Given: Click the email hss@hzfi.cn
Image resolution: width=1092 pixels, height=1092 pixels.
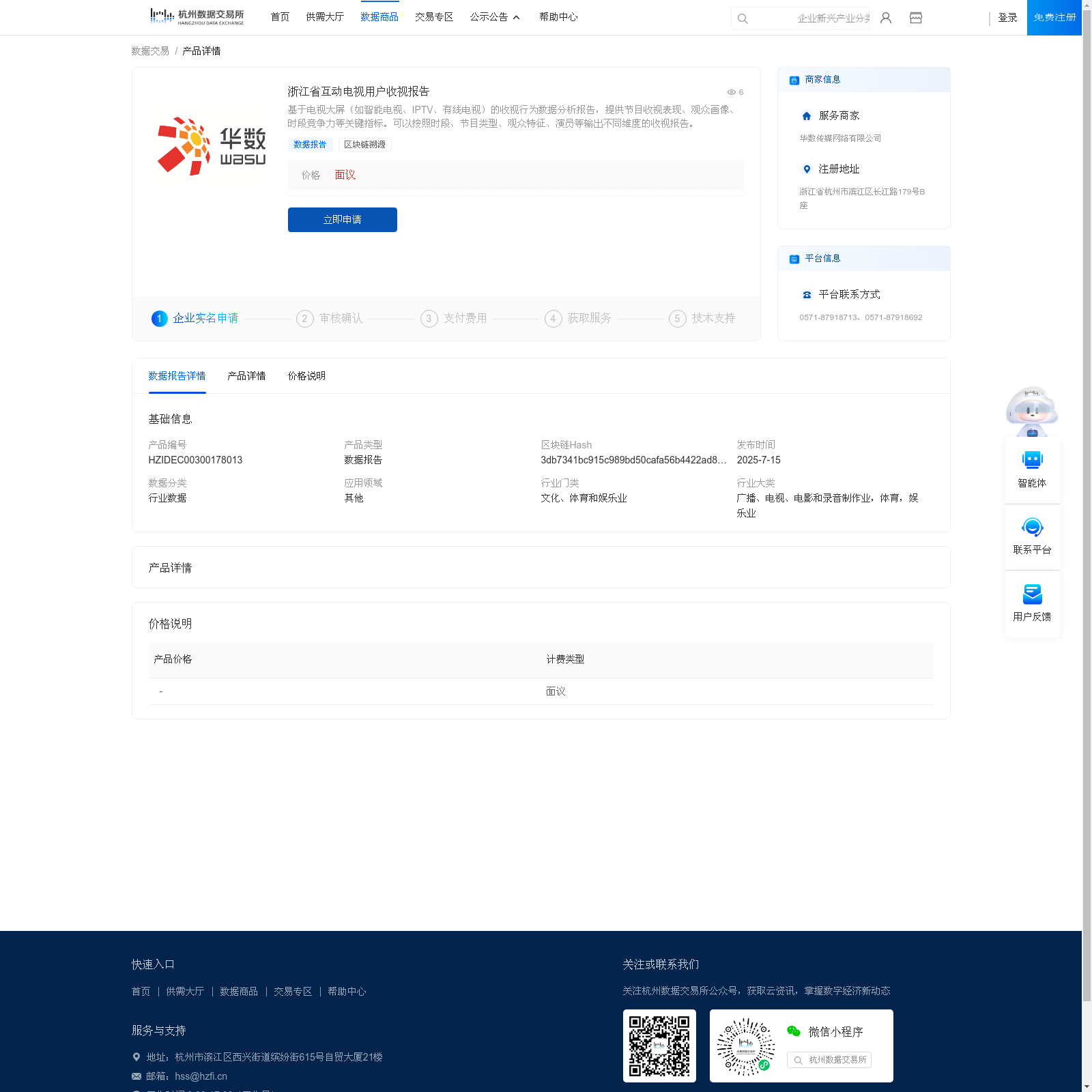Looking at the screenshot, I should click(201, 1076).
